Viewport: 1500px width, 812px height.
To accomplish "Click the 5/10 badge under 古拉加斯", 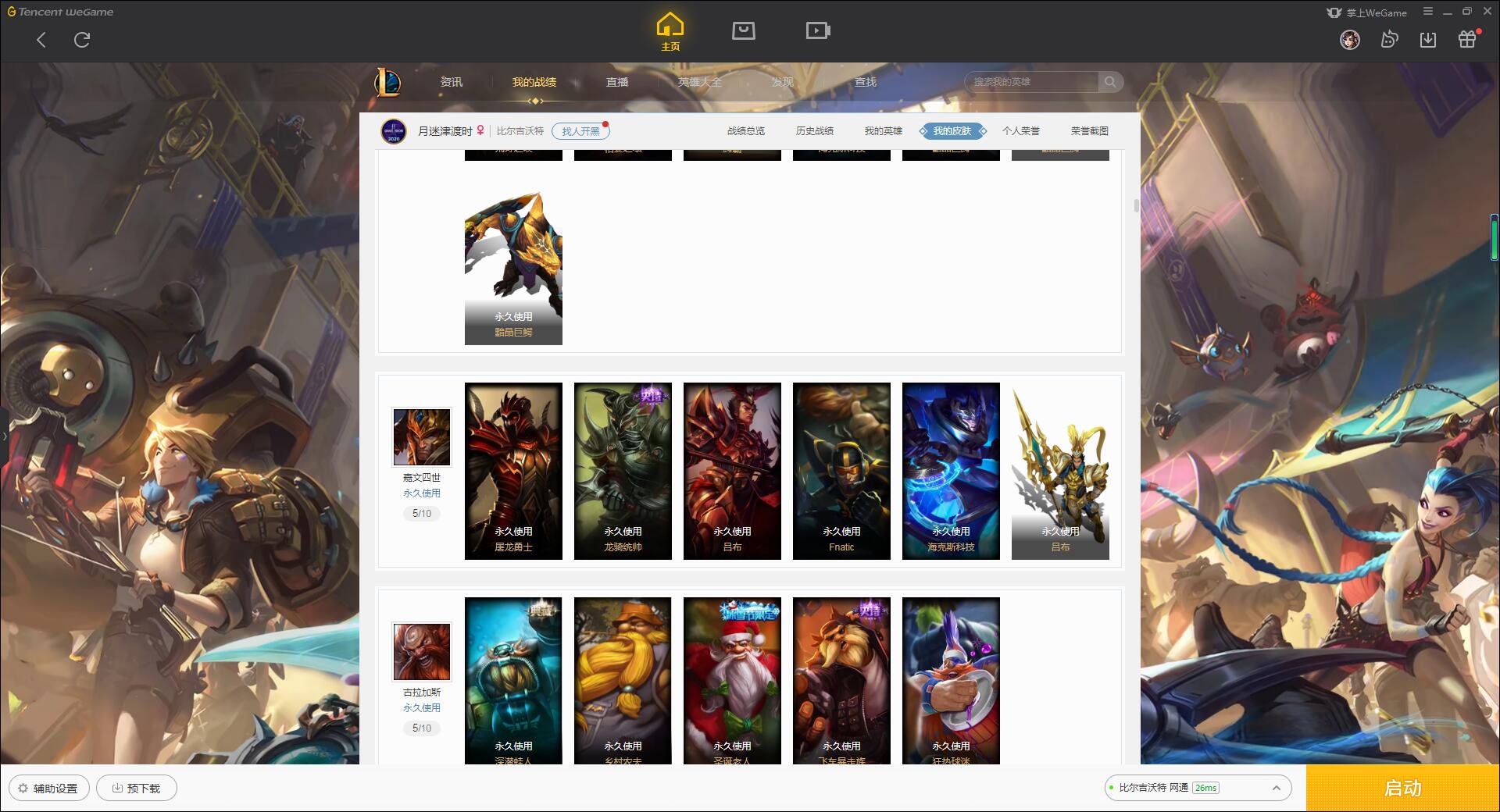I will click(422, 728).
